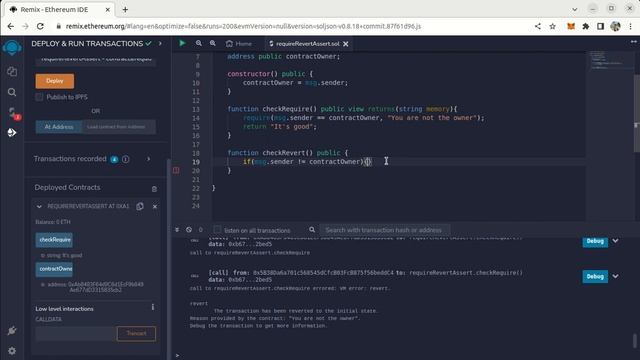Image resolution: width=640 pixels, height=360 pixels.
Task: Copy the deployed contract address
Action: [140, 206]
